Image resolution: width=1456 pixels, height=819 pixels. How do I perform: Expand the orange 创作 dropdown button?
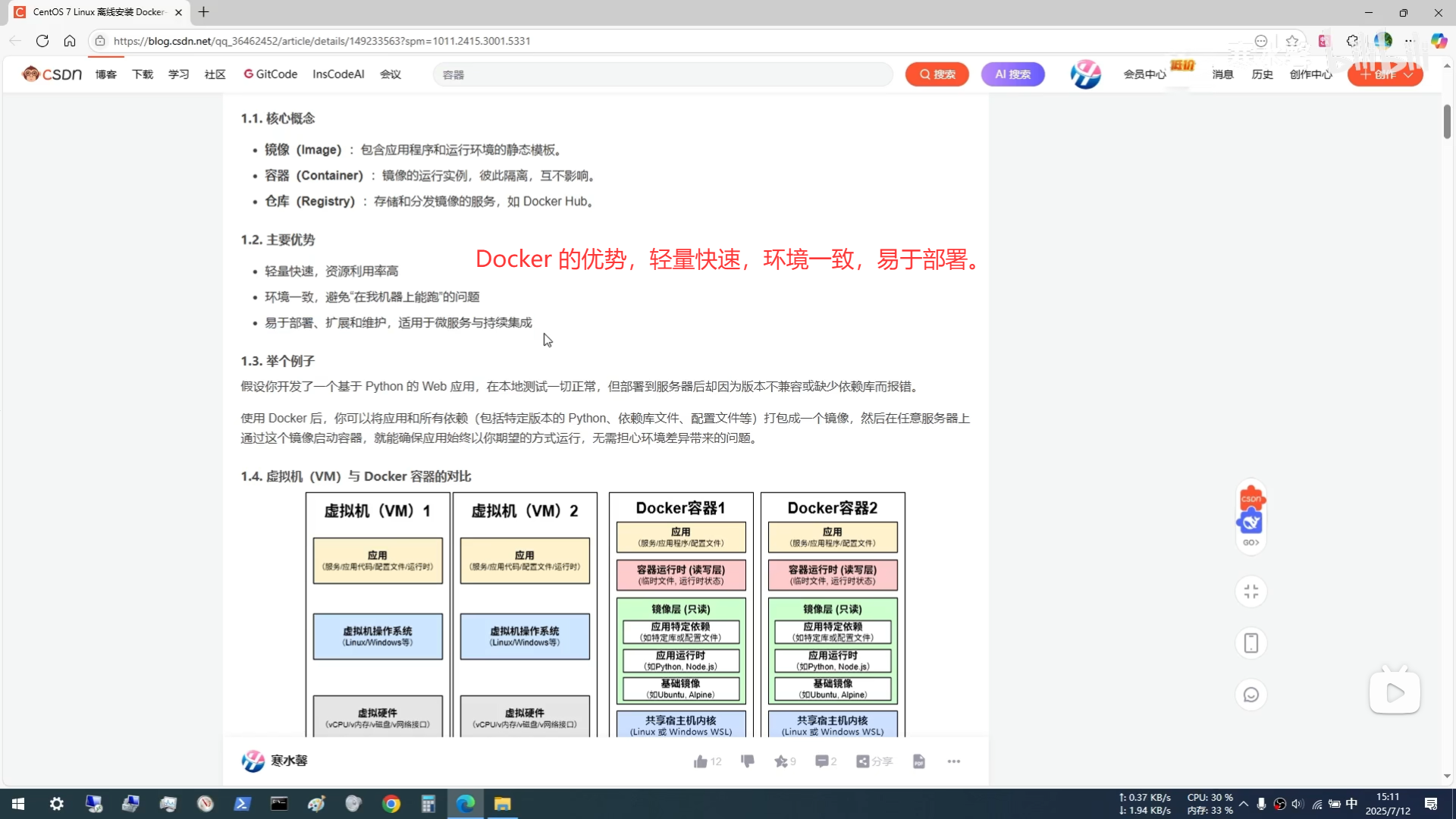tap(1385, 74)
